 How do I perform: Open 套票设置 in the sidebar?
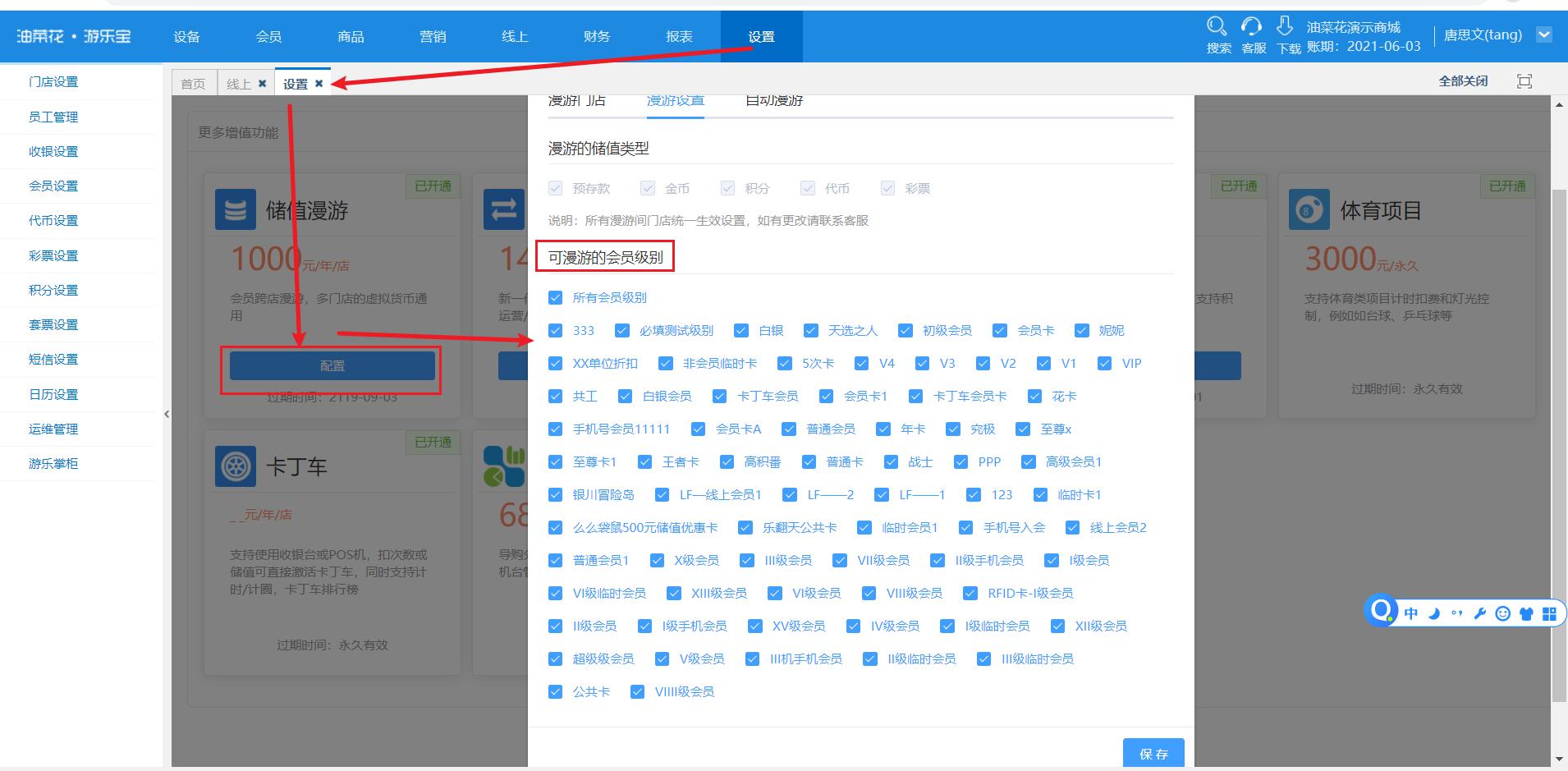tap(53, 324)
